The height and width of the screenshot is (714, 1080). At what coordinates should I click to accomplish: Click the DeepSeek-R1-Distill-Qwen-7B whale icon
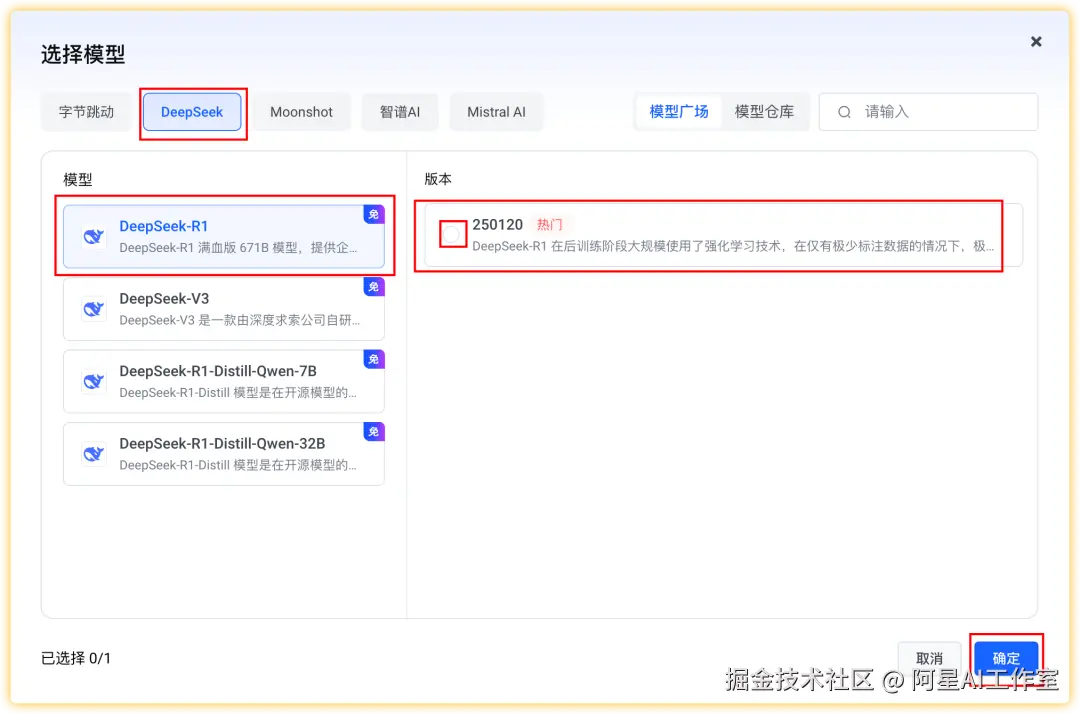94,381
